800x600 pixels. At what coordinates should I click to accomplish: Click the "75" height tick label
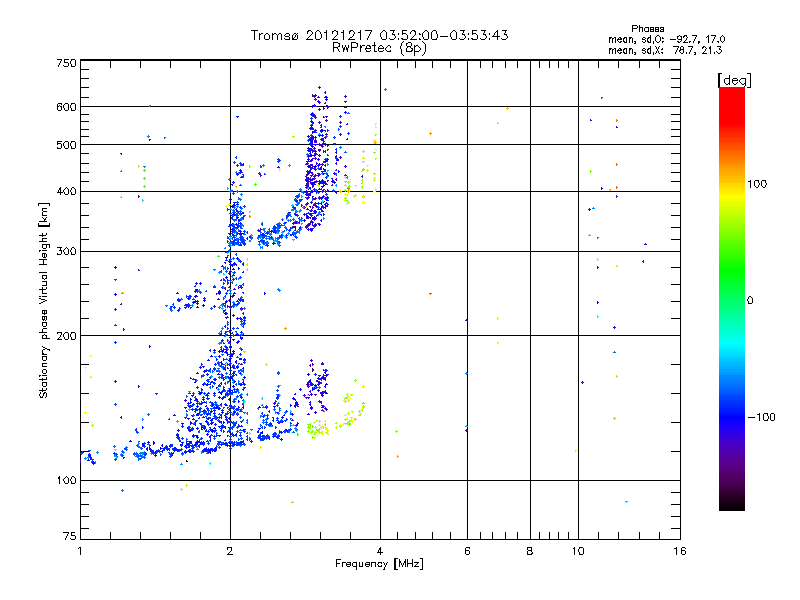pyautogui.click(x=70, y=536)
